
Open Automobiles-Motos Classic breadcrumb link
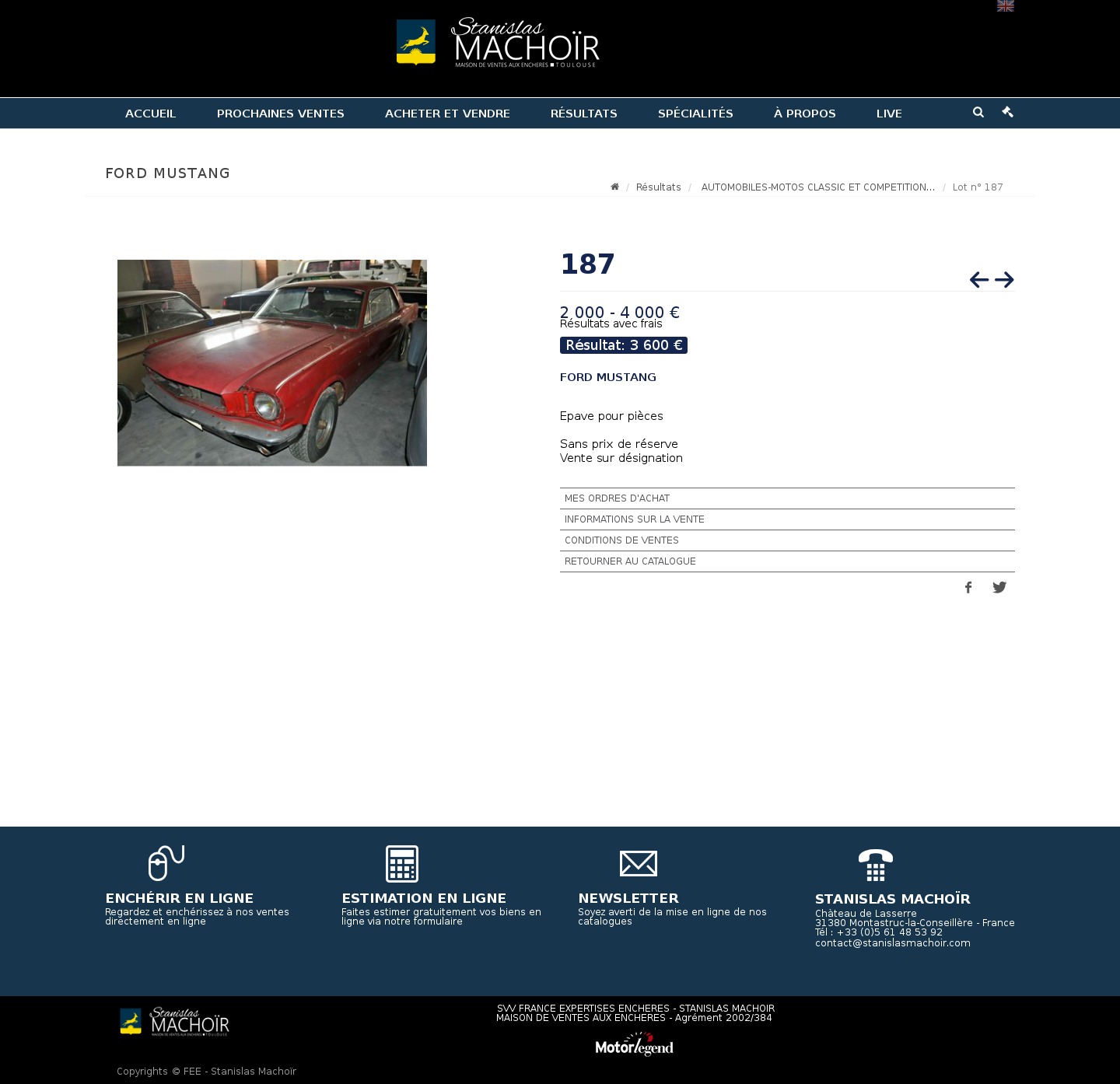(818, 187)
